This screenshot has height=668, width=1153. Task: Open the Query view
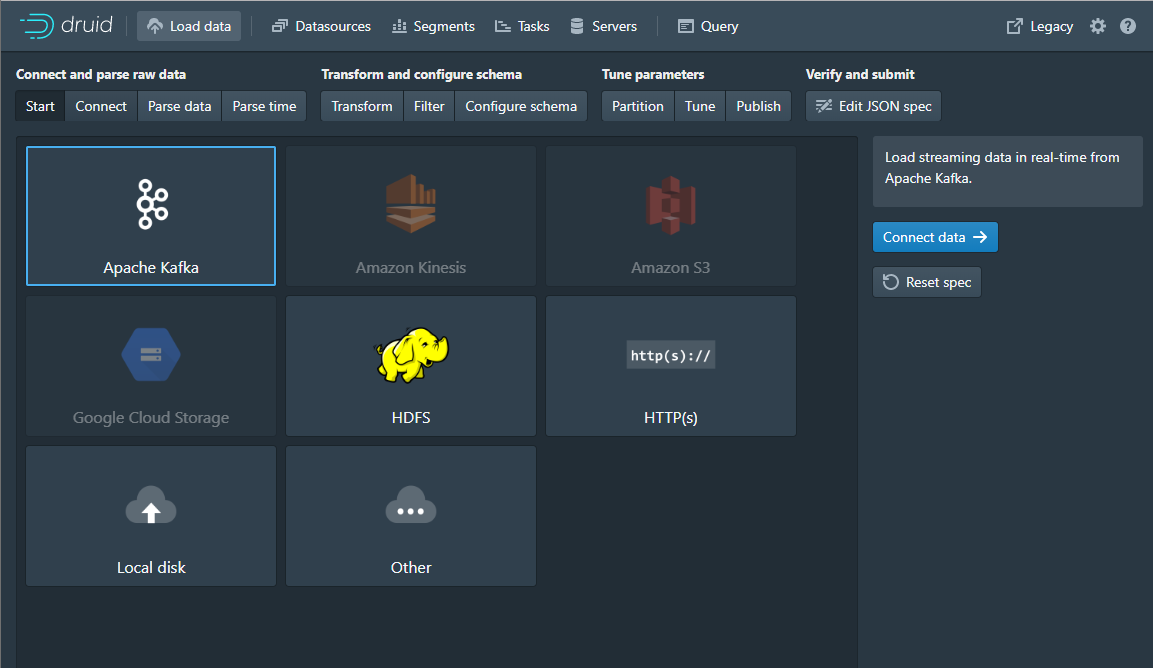point(708,26)
